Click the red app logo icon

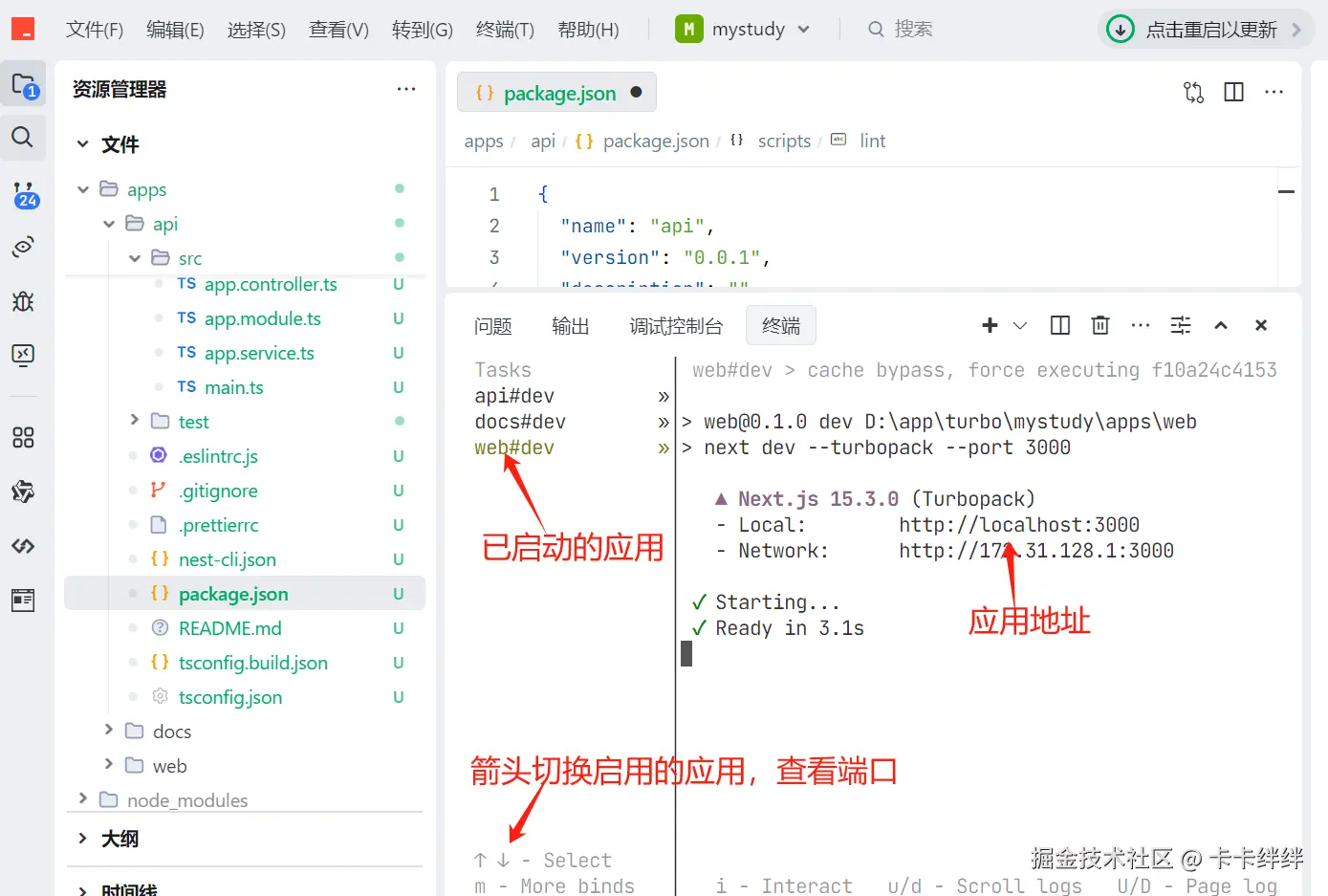(23, 29)
